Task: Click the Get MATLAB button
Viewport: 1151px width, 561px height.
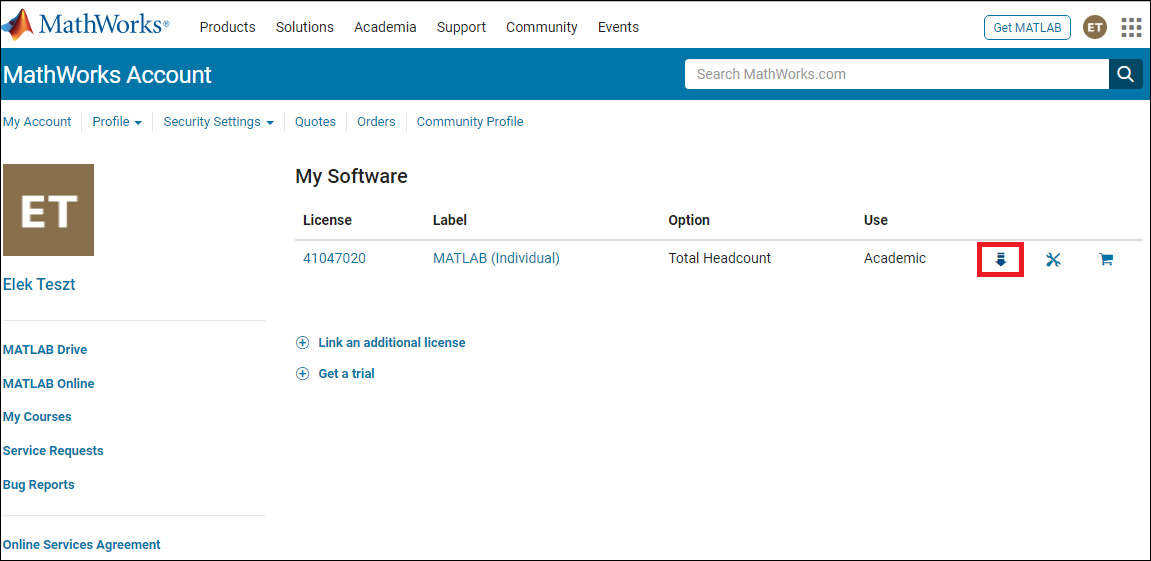Action: (x=1027, y=28)
